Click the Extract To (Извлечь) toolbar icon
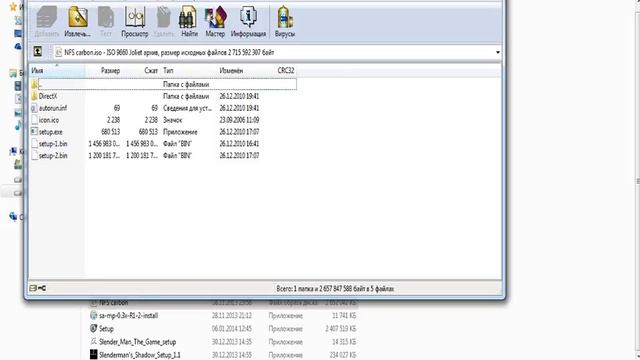This screenshot has height=360, width=640. pyautogui.click(x=78, y=22)
